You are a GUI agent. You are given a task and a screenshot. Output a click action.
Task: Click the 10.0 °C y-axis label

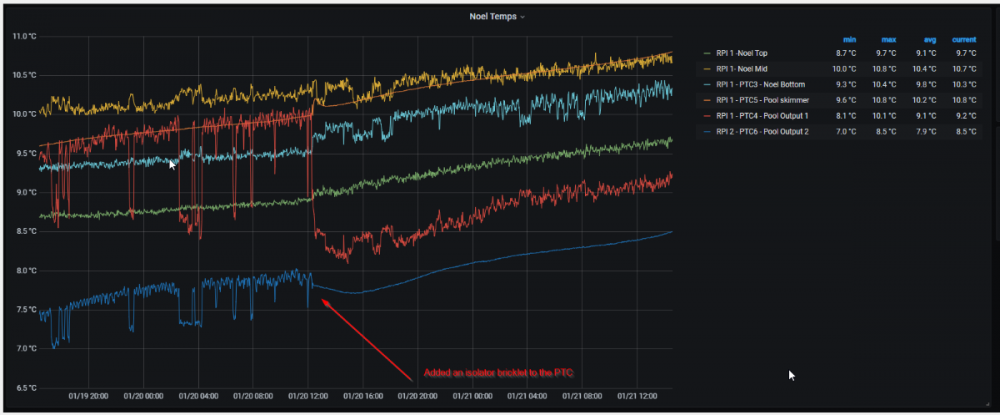23,114
